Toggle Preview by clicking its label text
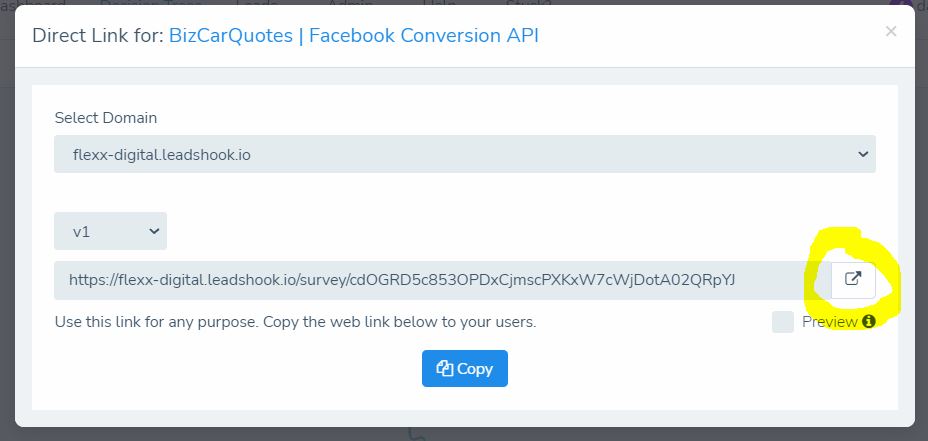This screenshot has height=441, width=928. (x=829, y=322)
